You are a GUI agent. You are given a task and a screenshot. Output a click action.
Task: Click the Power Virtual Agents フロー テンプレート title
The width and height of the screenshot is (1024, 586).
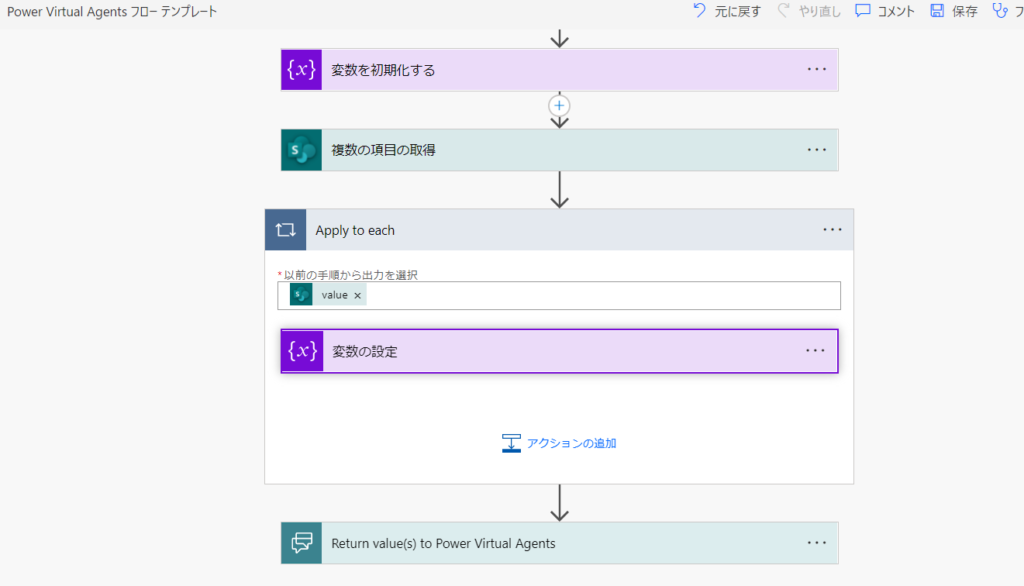[112, 12]
